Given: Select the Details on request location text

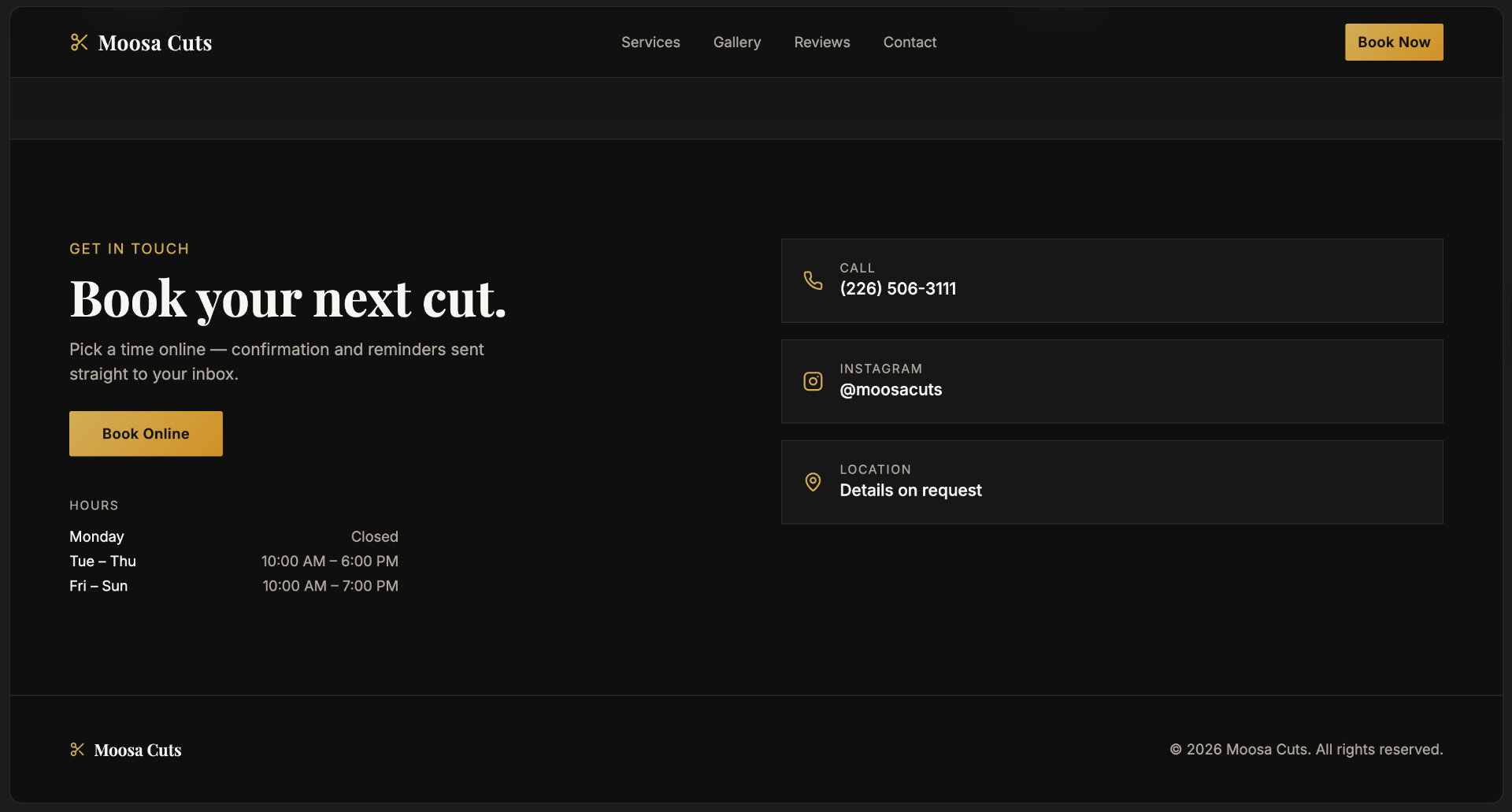Looking at the screenshot, I should pos(910,491).
